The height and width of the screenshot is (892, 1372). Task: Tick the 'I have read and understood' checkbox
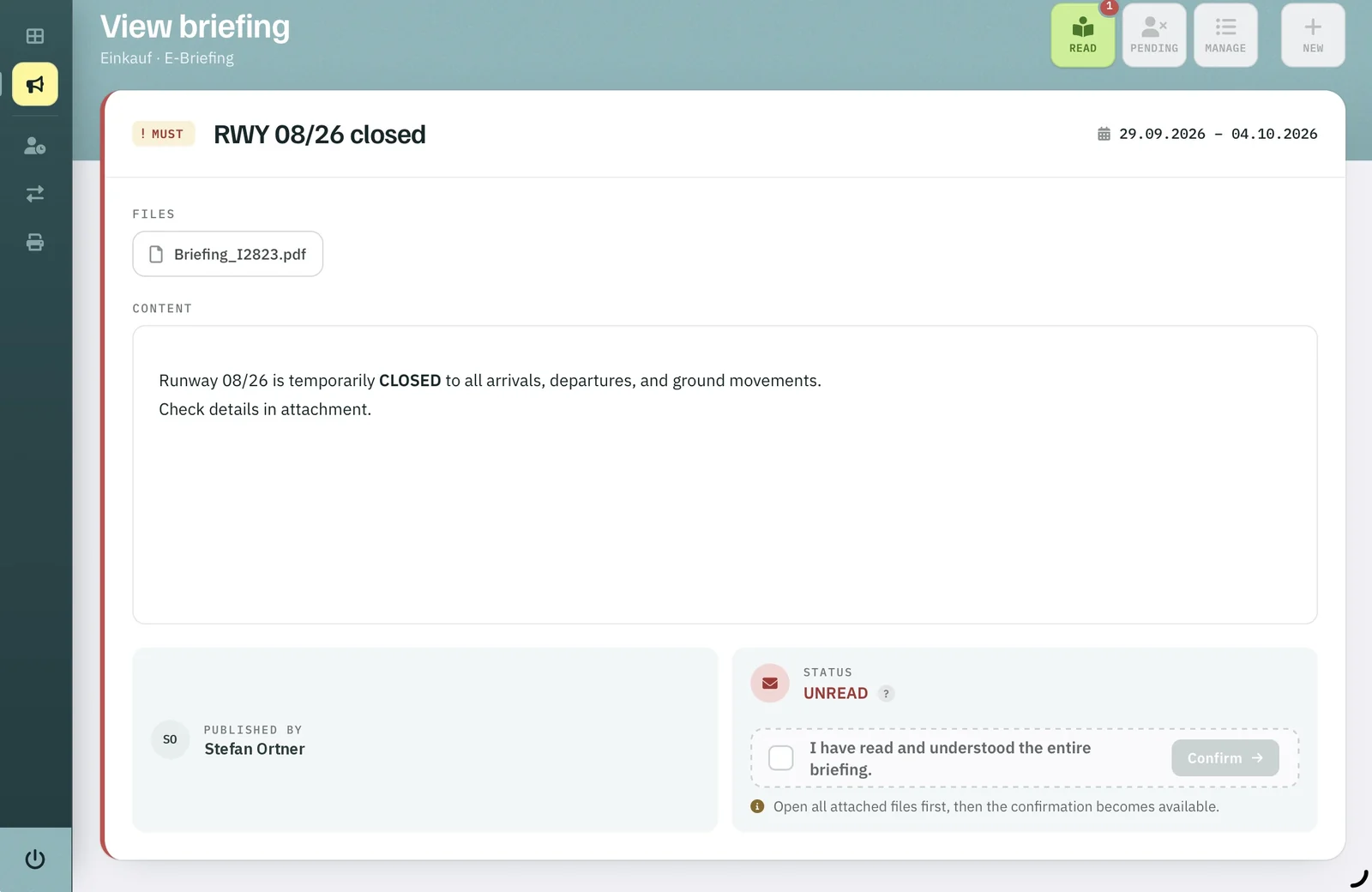[781, 758]
